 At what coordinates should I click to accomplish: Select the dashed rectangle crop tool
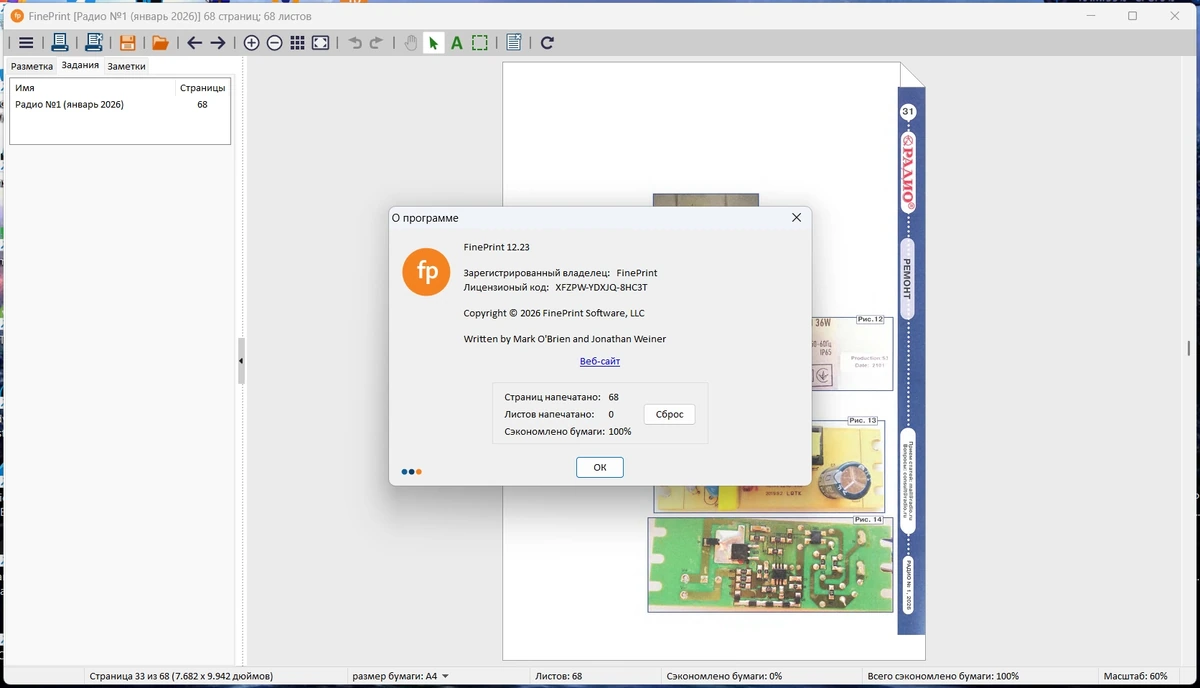click(x=480, y=43)
